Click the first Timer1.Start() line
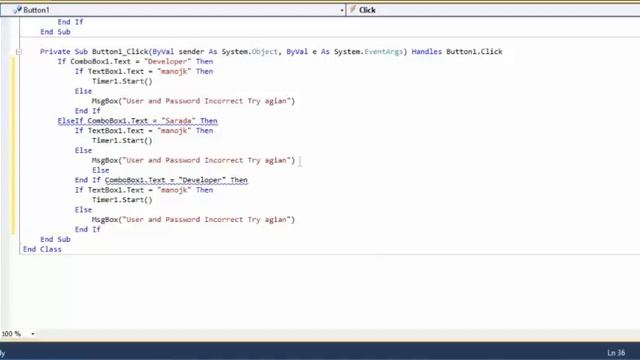 [x=122, y=81]
